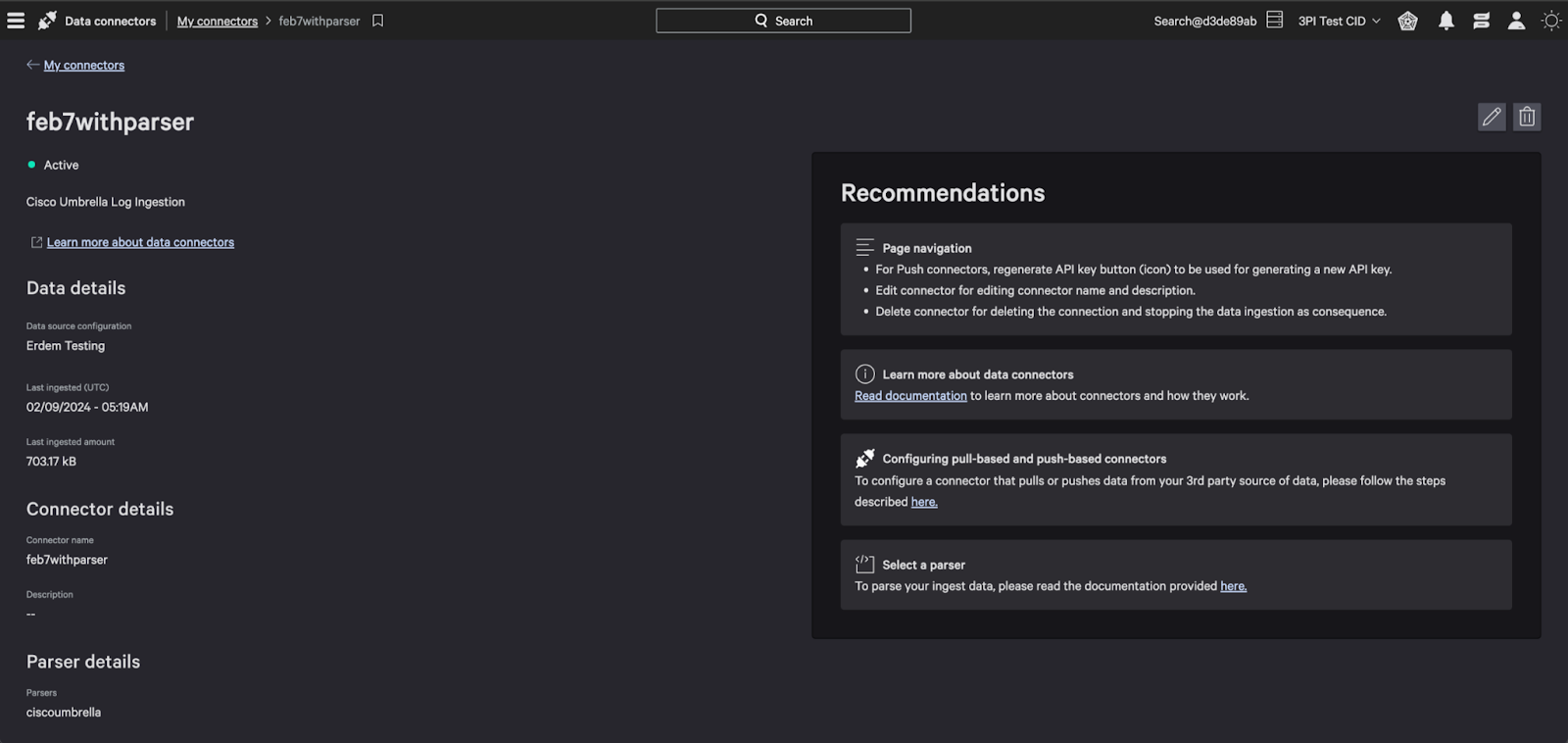
Task: Open the notifications bell
Action: [x=1445, y=21]
